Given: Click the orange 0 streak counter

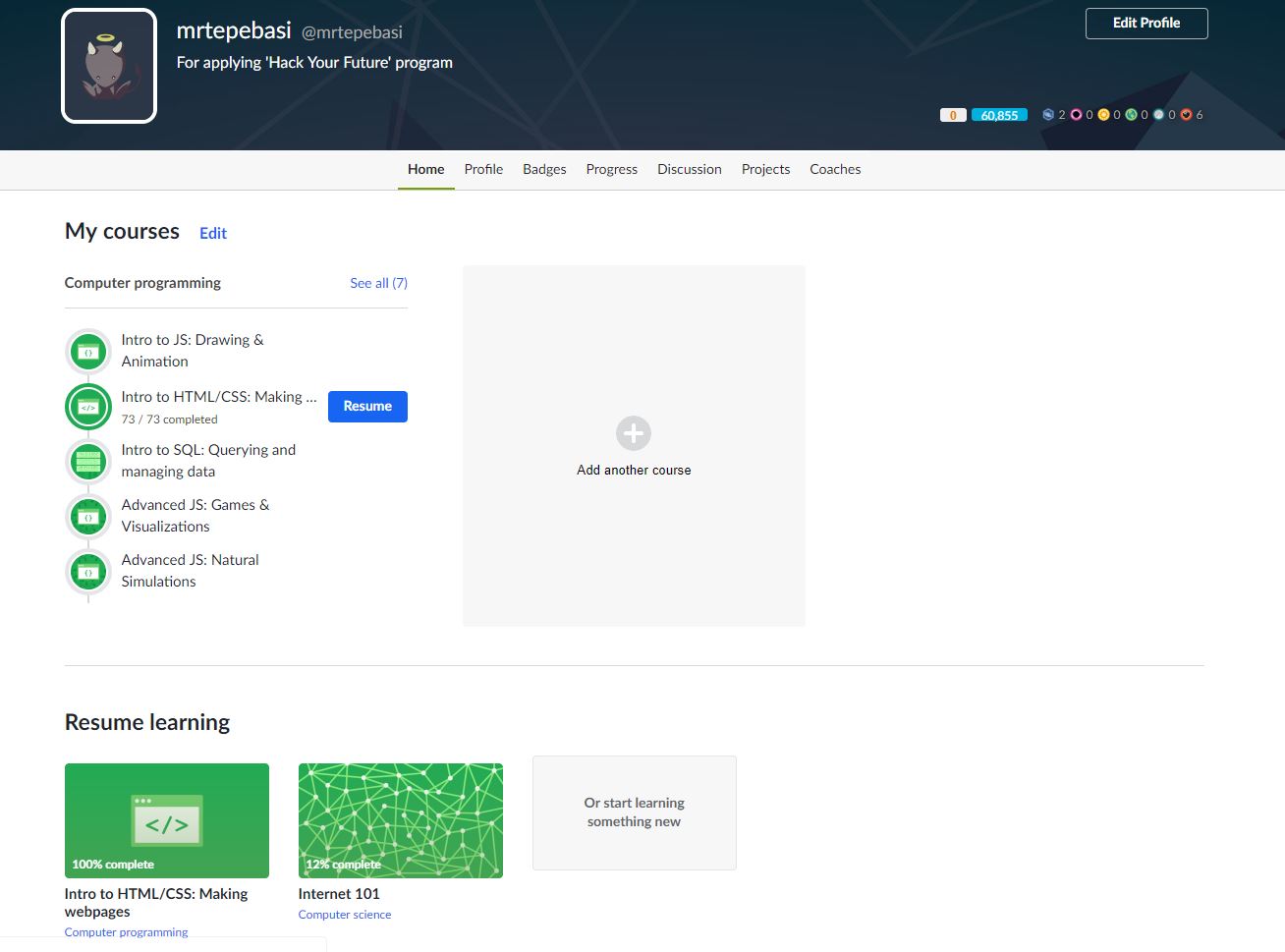Looking at the screenshot, I should click(953, 115).
